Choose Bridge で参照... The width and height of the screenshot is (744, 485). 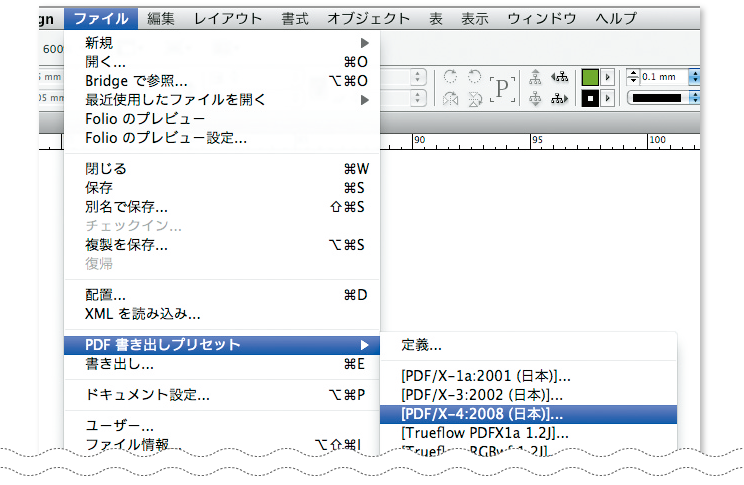(x=222, y=81)
